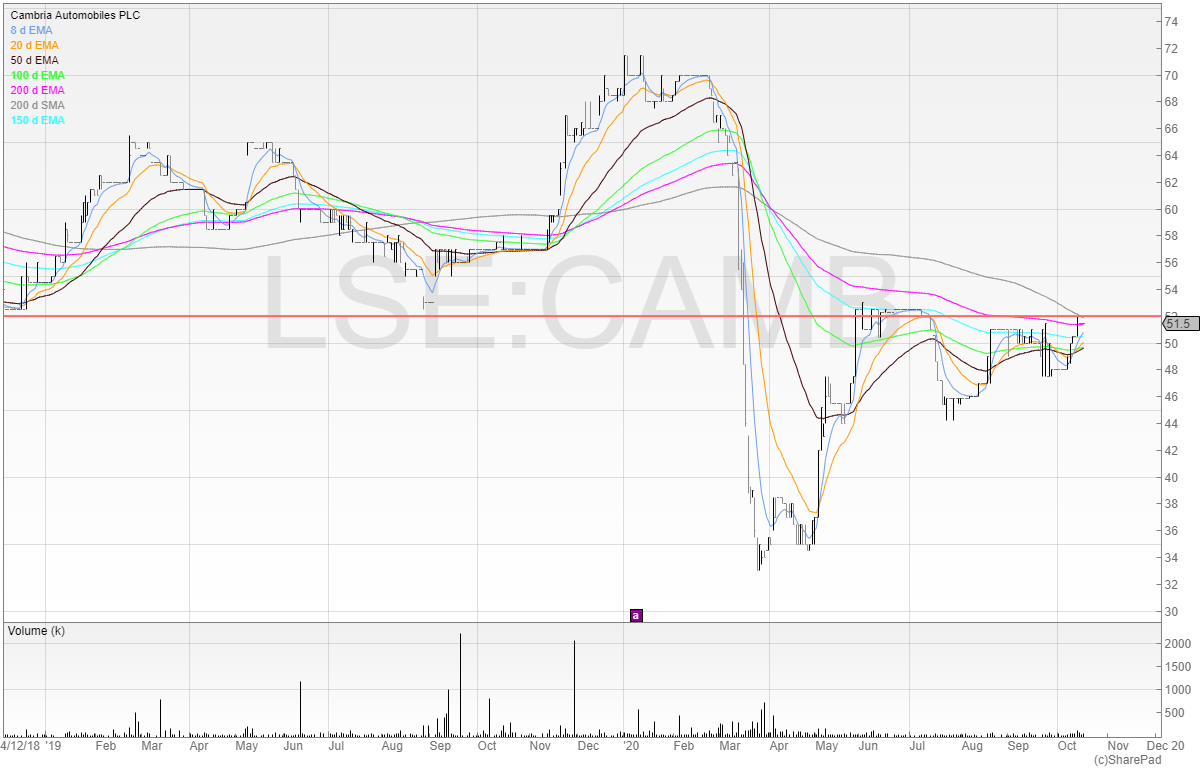Viewport: 1200px width, 768px height.
Task: Select the 200 d SMA legend label
Action: click(37, 105)
